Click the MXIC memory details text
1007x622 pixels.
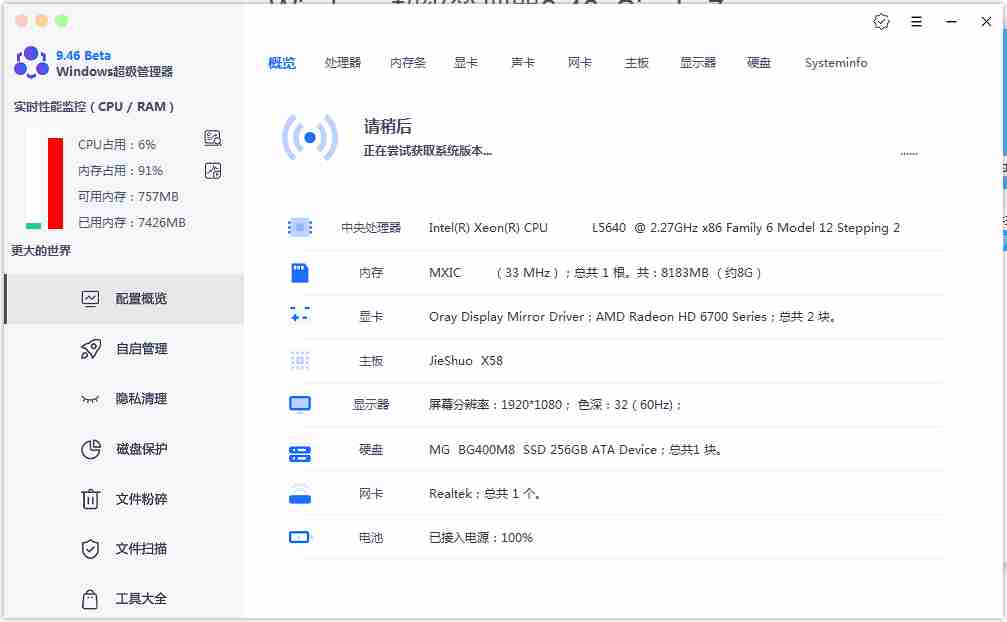(595, 273)
